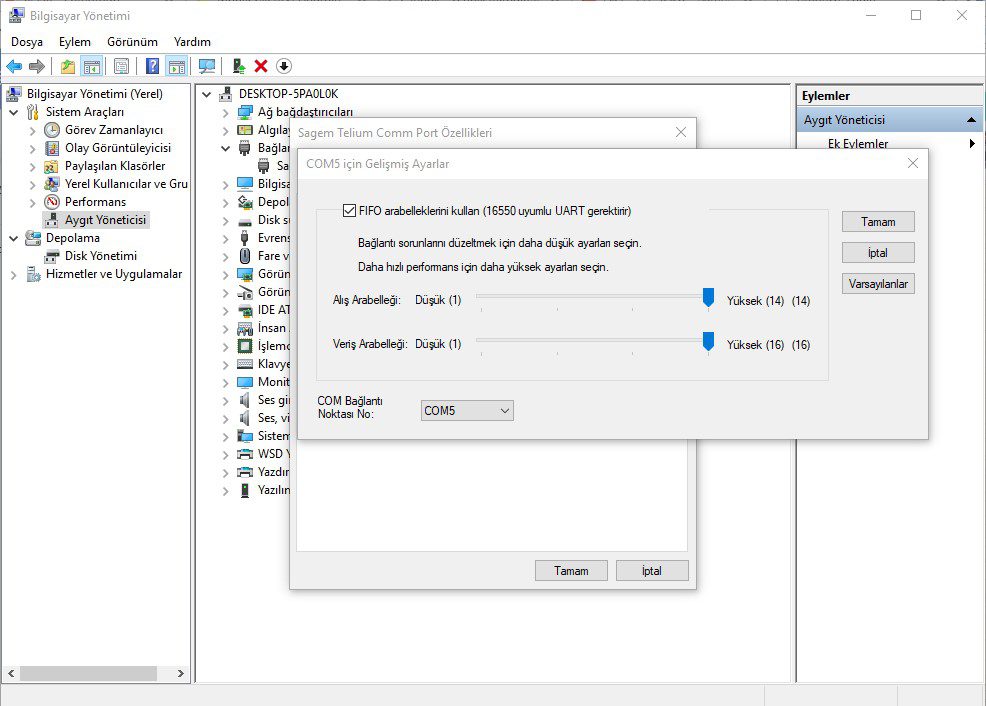The width and height of the screenshot is (986, 706).
Task: Select Disk Yönetimi in the left tree
Action: pos(100,256)
